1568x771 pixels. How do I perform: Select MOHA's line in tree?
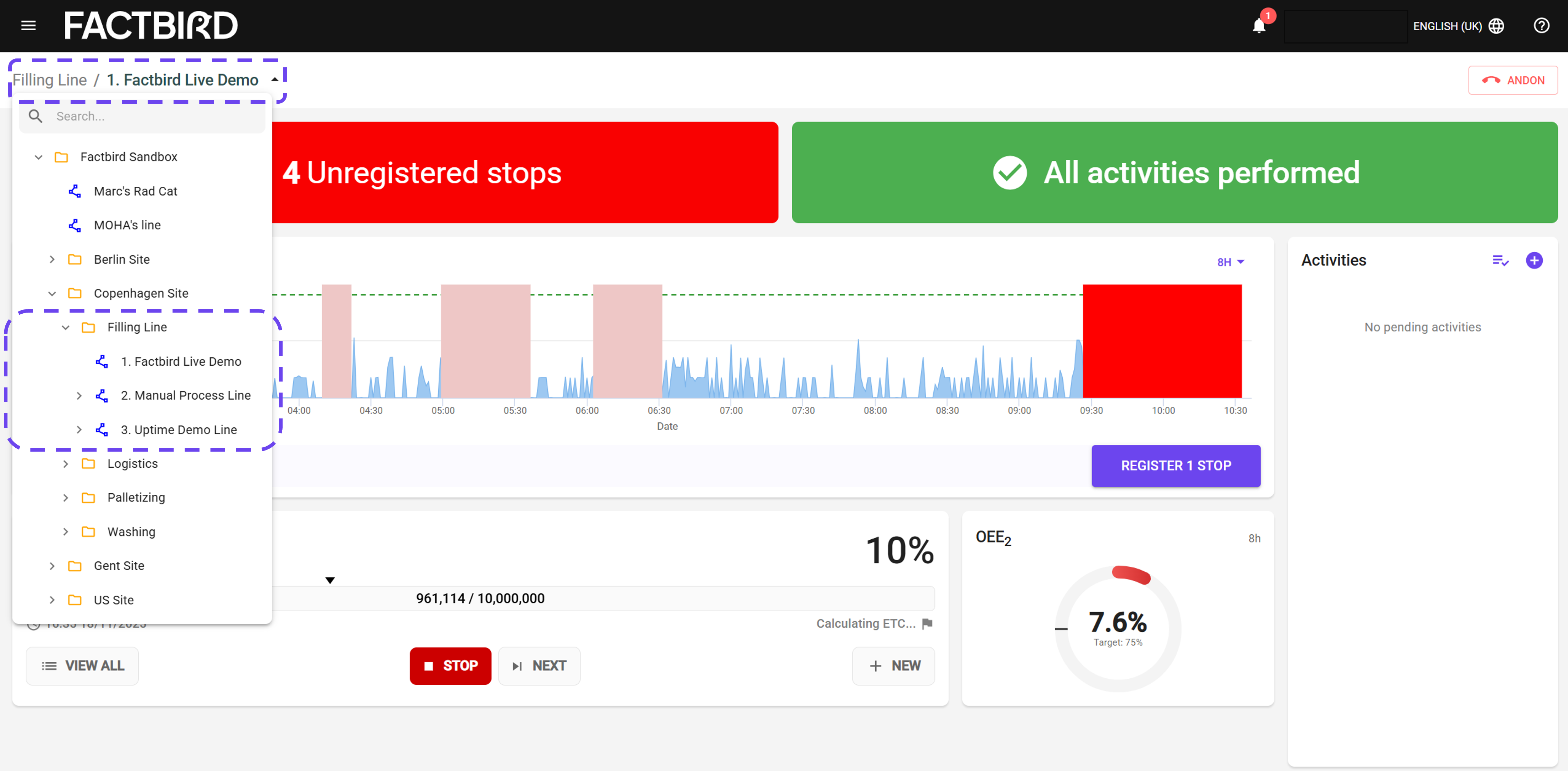[x=127, y=225]
